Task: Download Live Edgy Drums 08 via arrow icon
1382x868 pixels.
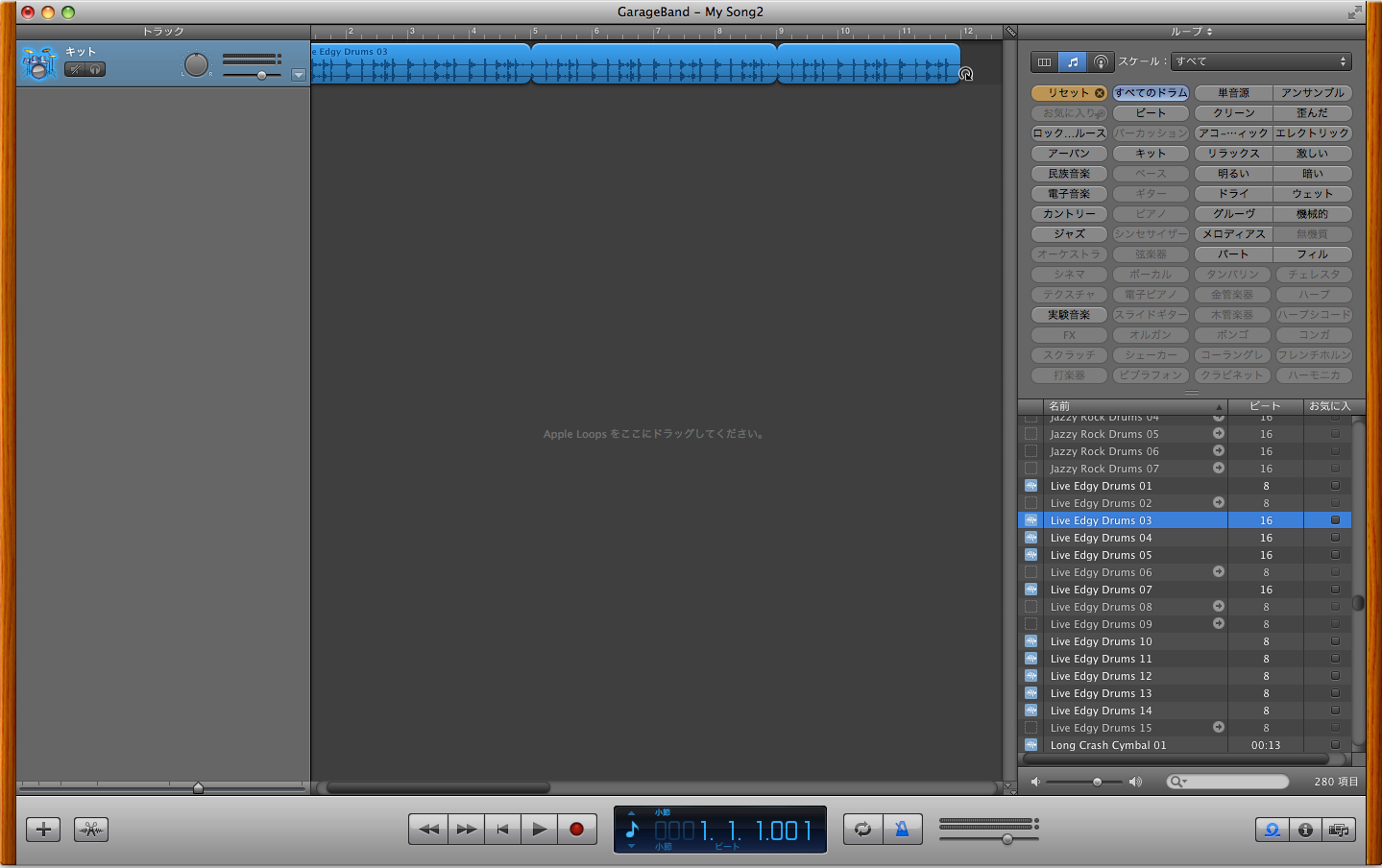Action: coord(1218,606)
